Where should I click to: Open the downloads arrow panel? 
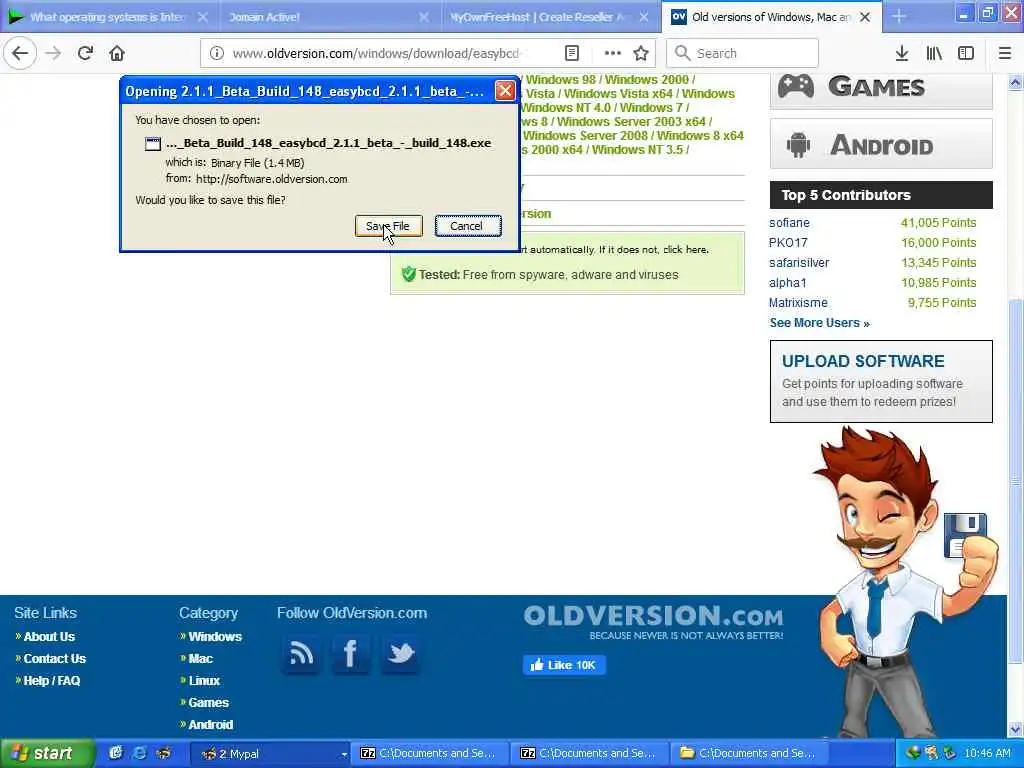tap(902, 53)
